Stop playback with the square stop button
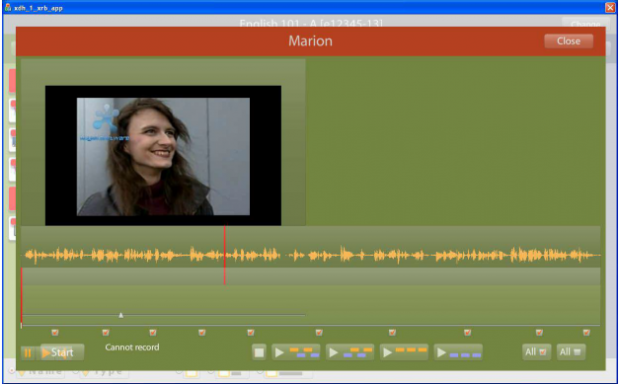Viewport: 620px width, 384px height. pos(259,352)
